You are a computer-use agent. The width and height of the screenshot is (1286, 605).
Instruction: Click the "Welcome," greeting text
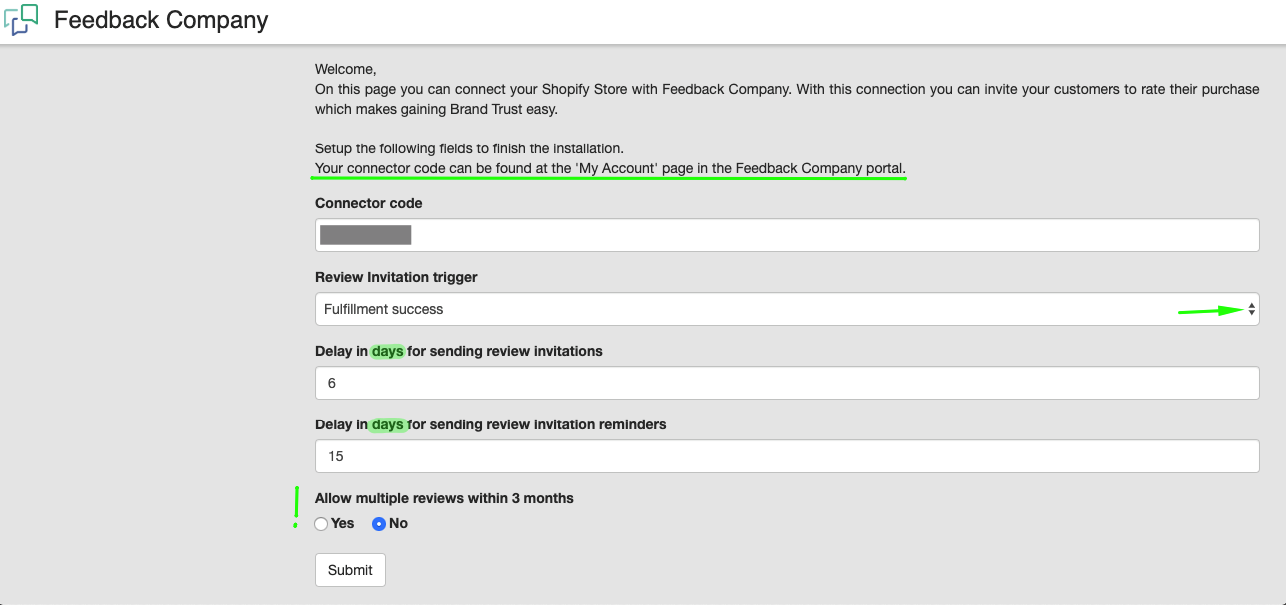(345, 69)
